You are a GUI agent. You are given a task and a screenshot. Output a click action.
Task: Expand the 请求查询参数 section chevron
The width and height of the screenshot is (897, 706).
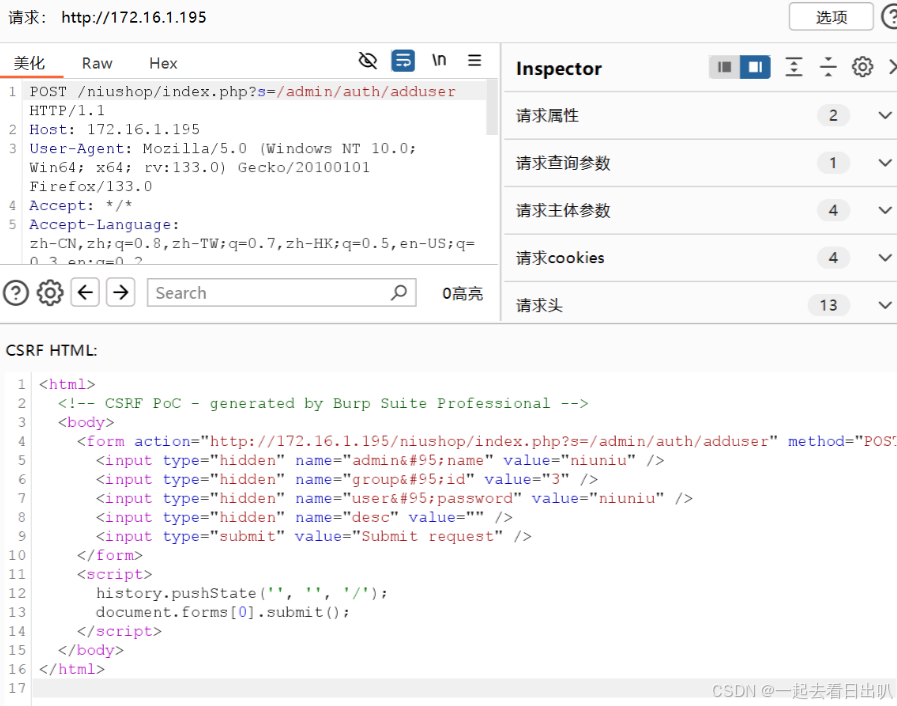pos(884,163)
